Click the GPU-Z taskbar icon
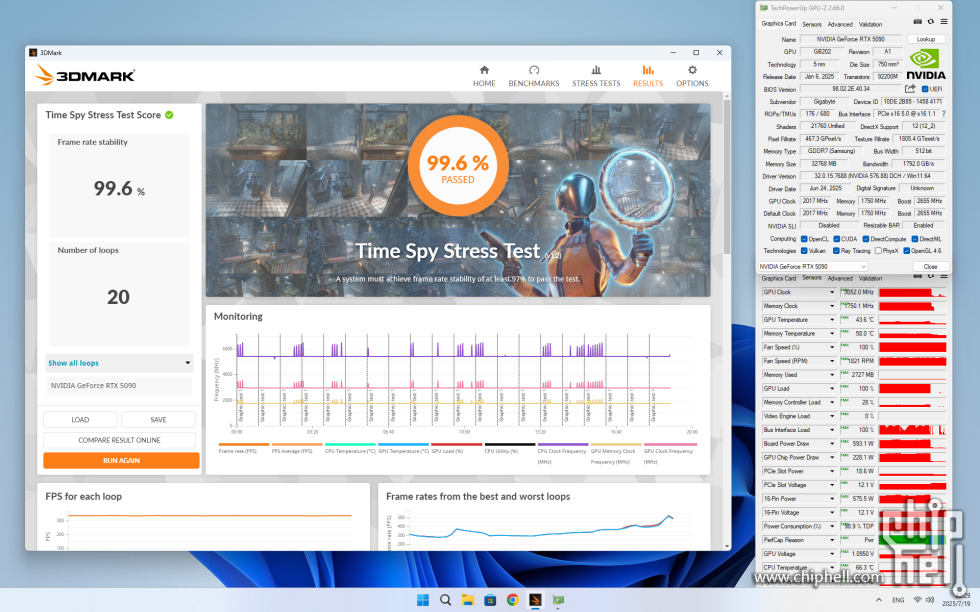This screenshot has height=612, width=980. click(558, 600)
